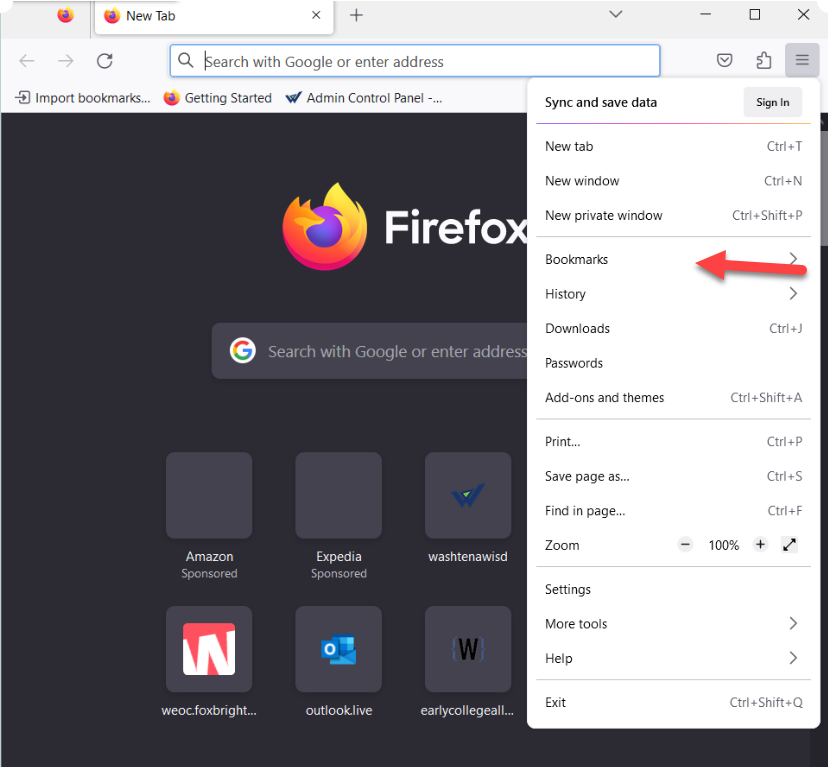The width and height of the screenshot is (828, 767).
Task: Choose Exit from the menu
Action: [673, 703]
